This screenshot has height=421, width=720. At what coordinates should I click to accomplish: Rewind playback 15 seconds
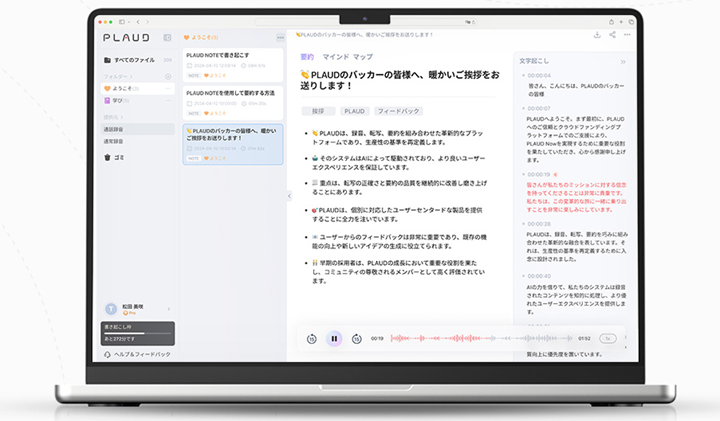coord(311,339)
